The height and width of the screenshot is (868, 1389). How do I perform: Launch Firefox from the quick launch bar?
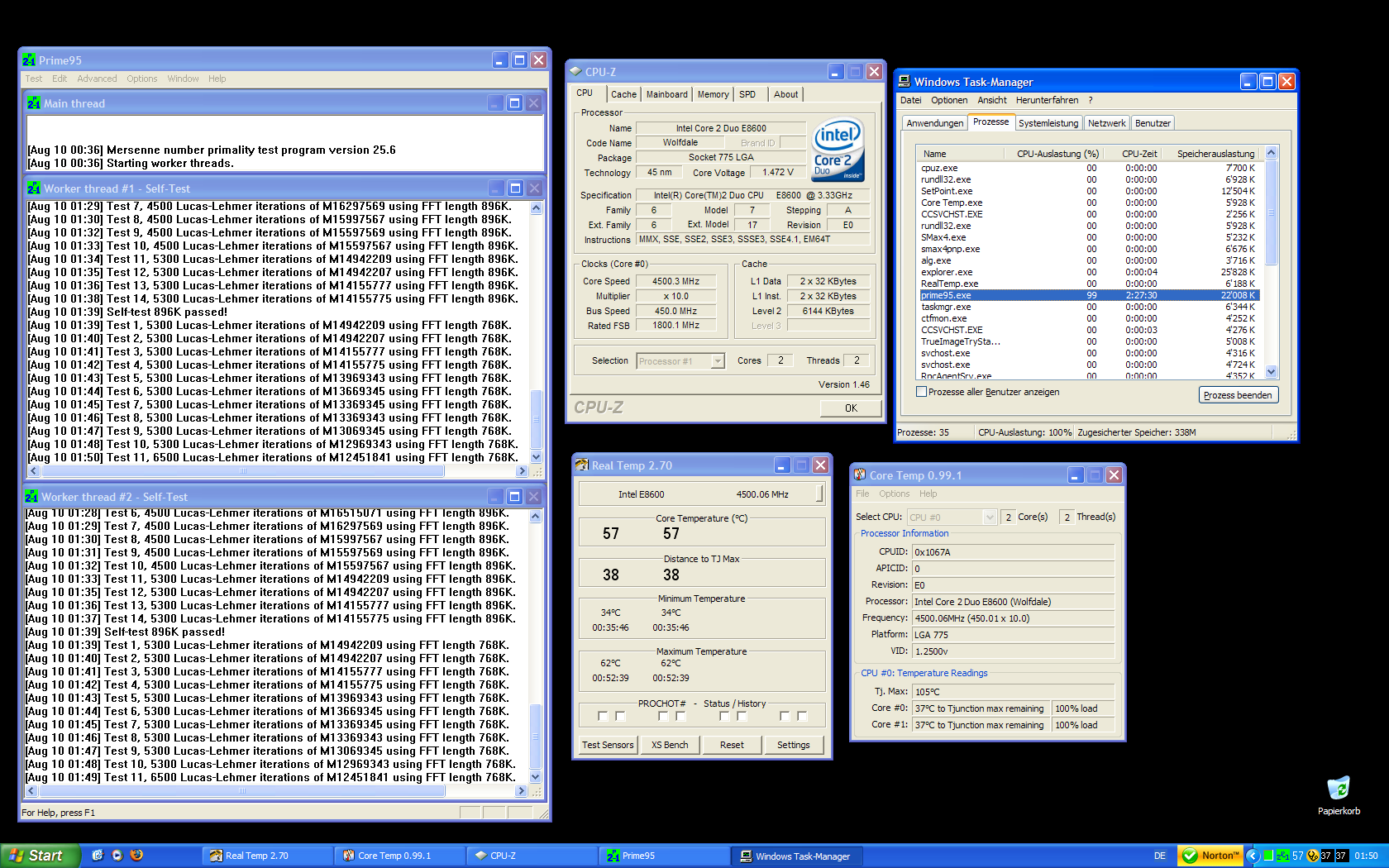(x=137, y=856)
